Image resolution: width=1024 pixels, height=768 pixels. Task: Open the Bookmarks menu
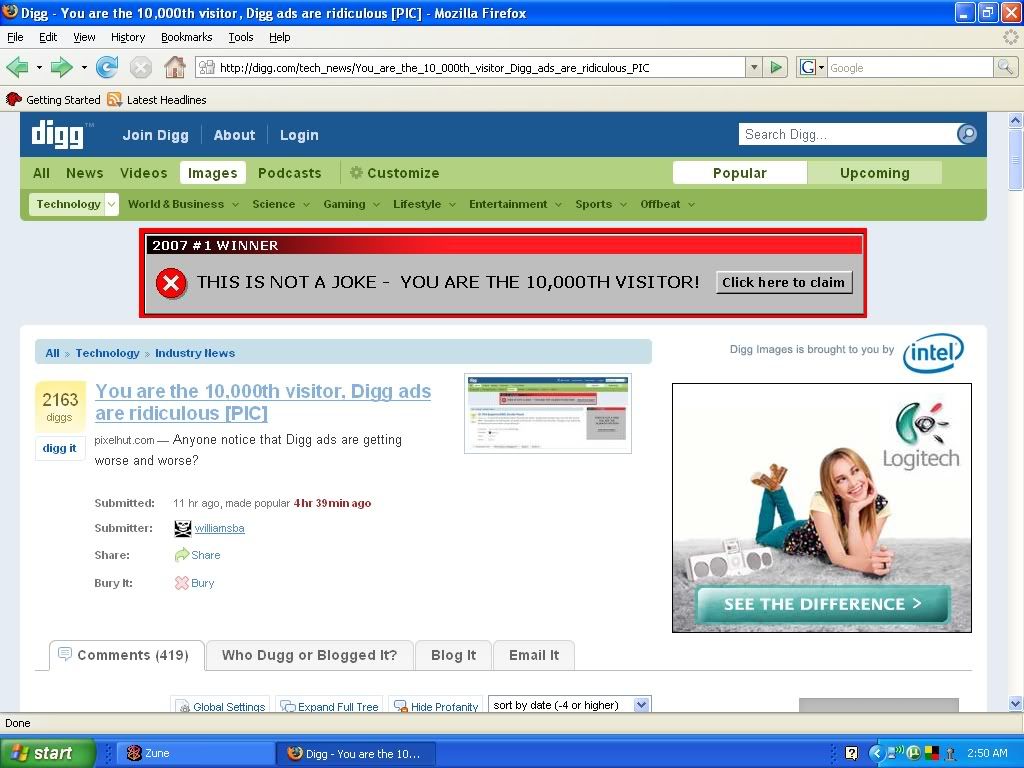click(x=187, y=37)
